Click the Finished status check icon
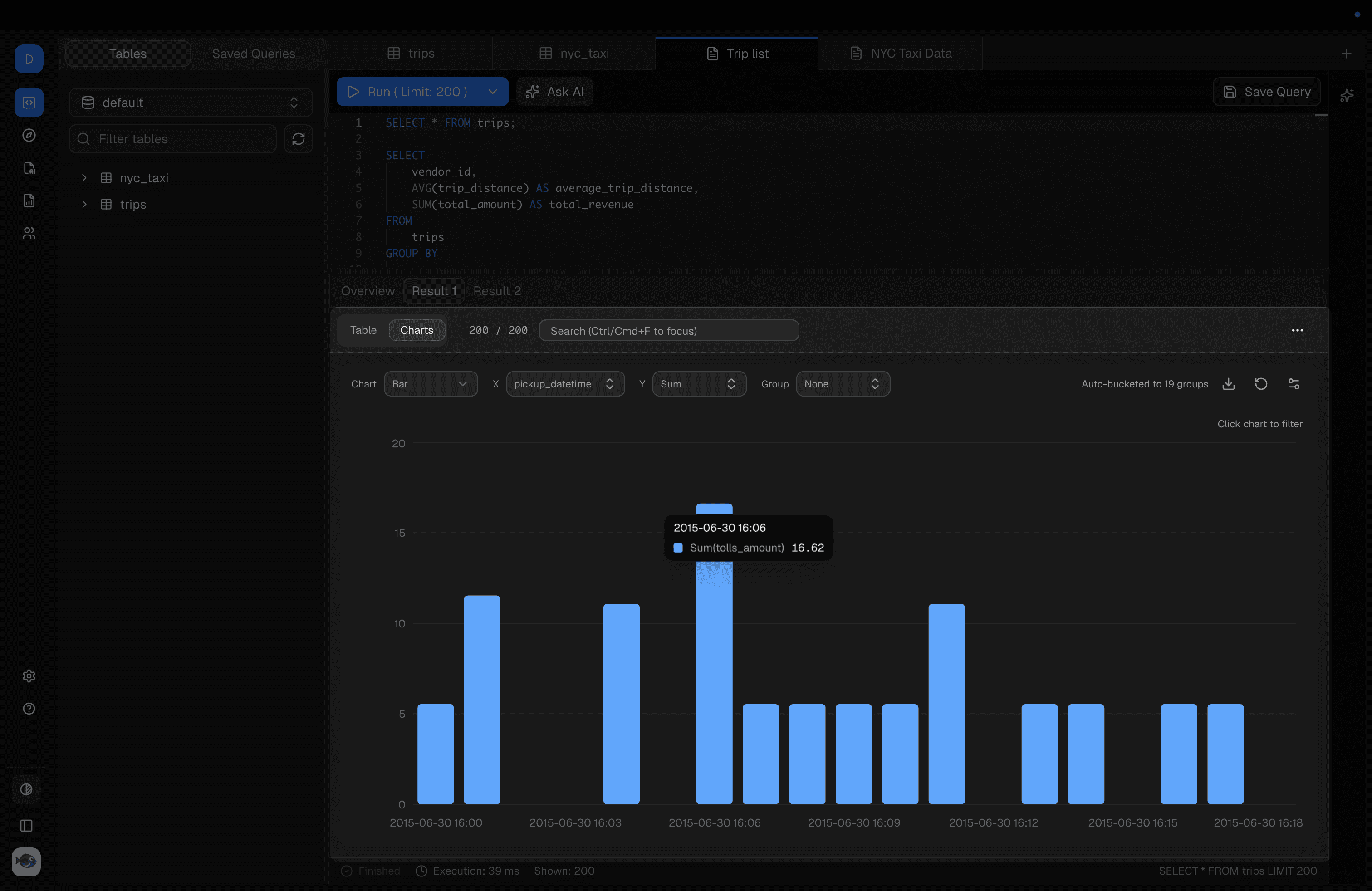Image resolution: width=1372 pixels, height=891 pixels. pos(347,871)
